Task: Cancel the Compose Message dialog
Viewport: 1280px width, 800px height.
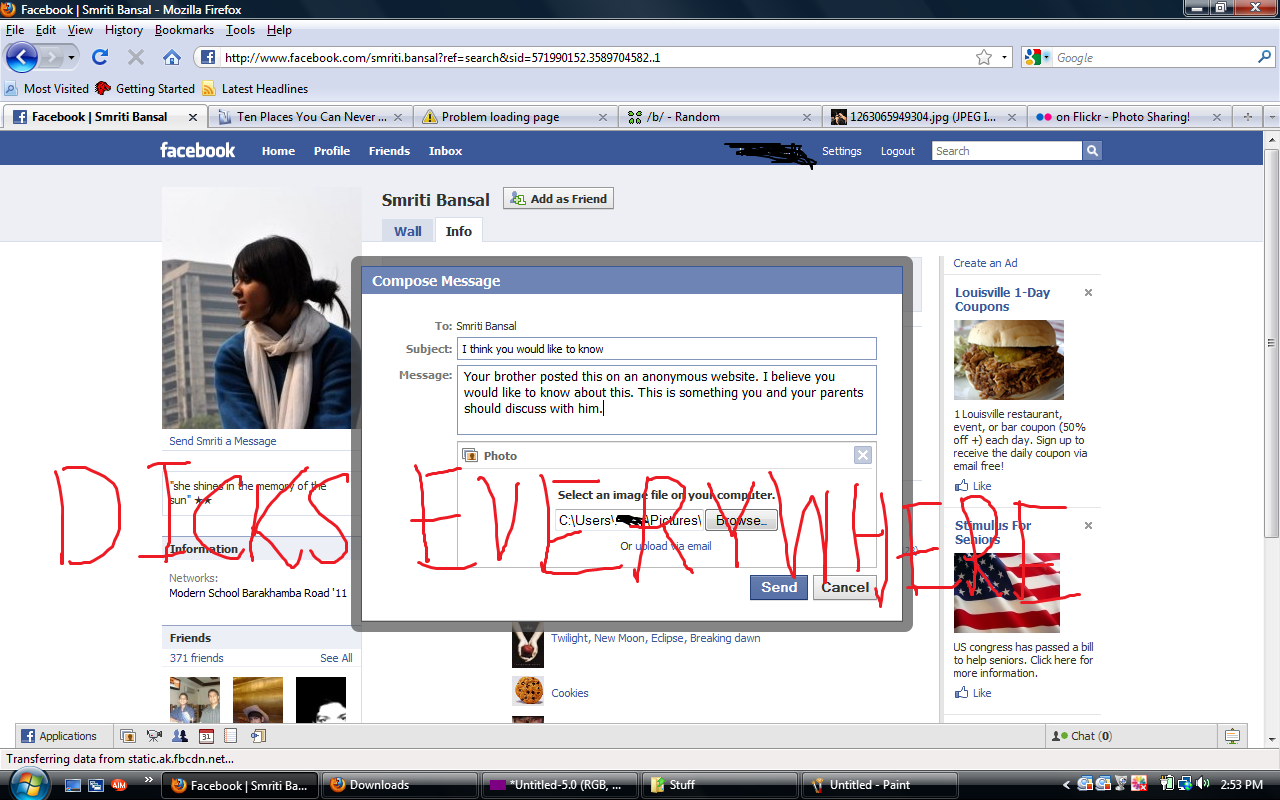Action: [845, 587]
